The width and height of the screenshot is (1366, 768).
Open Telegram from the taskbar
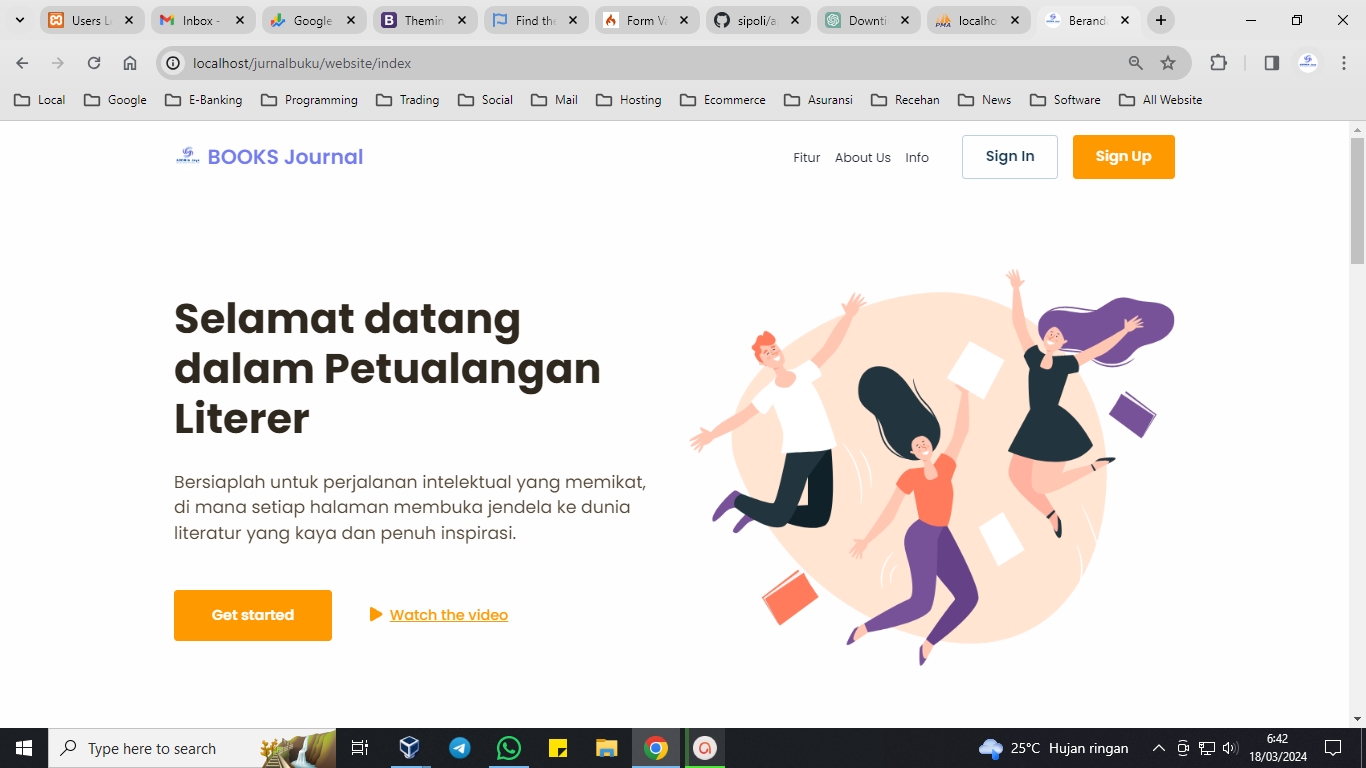(460, 748)
